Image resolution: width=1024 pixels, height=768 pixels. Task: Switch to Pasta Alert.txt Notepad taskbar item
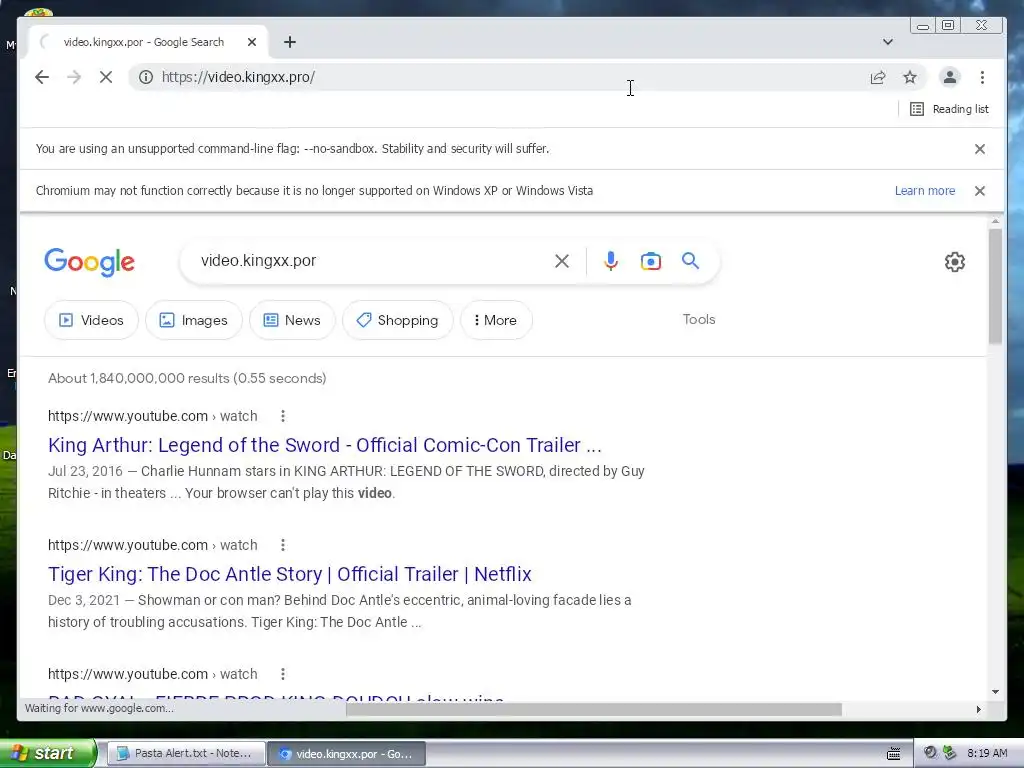(186, 753)
